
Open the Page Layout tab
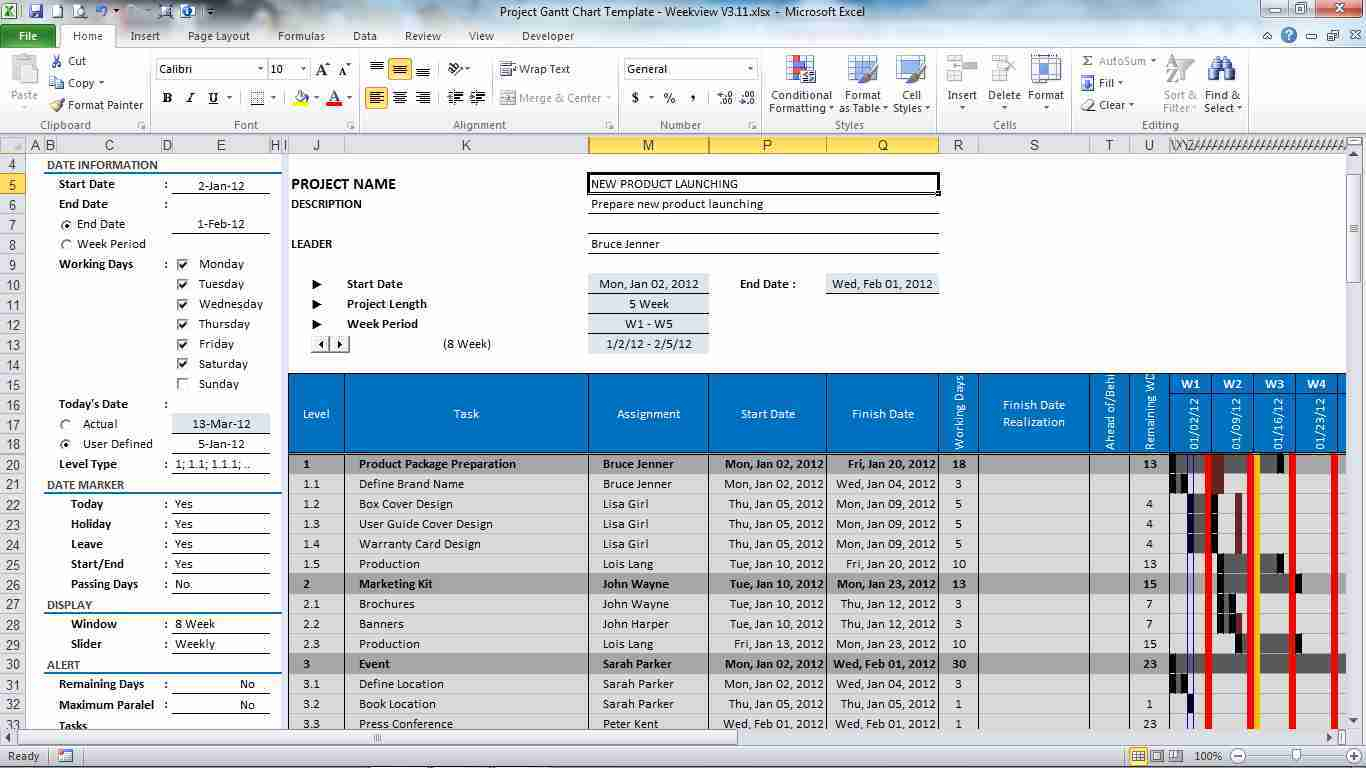pyautogui.click(x=218, y=35)
